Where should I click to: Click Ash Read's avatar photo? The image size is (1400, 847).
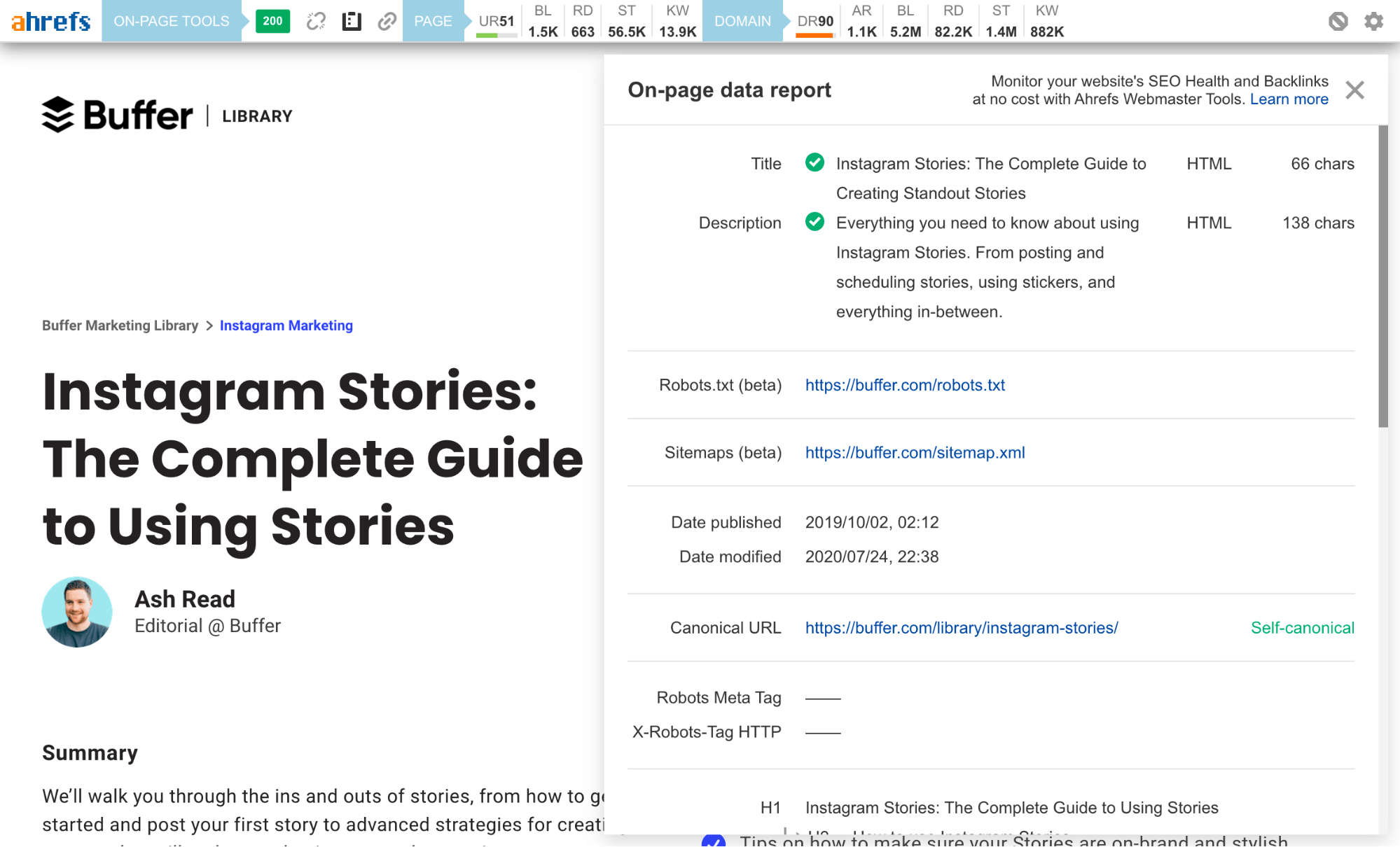[x=77, y=612]
